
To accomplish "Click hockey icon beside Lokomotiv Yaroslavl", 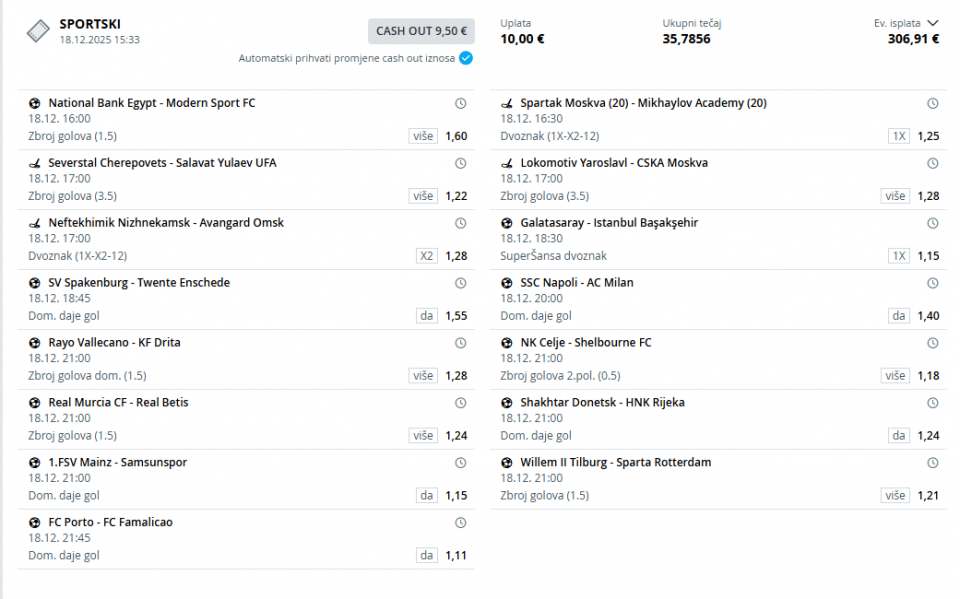I will (506, 163).
